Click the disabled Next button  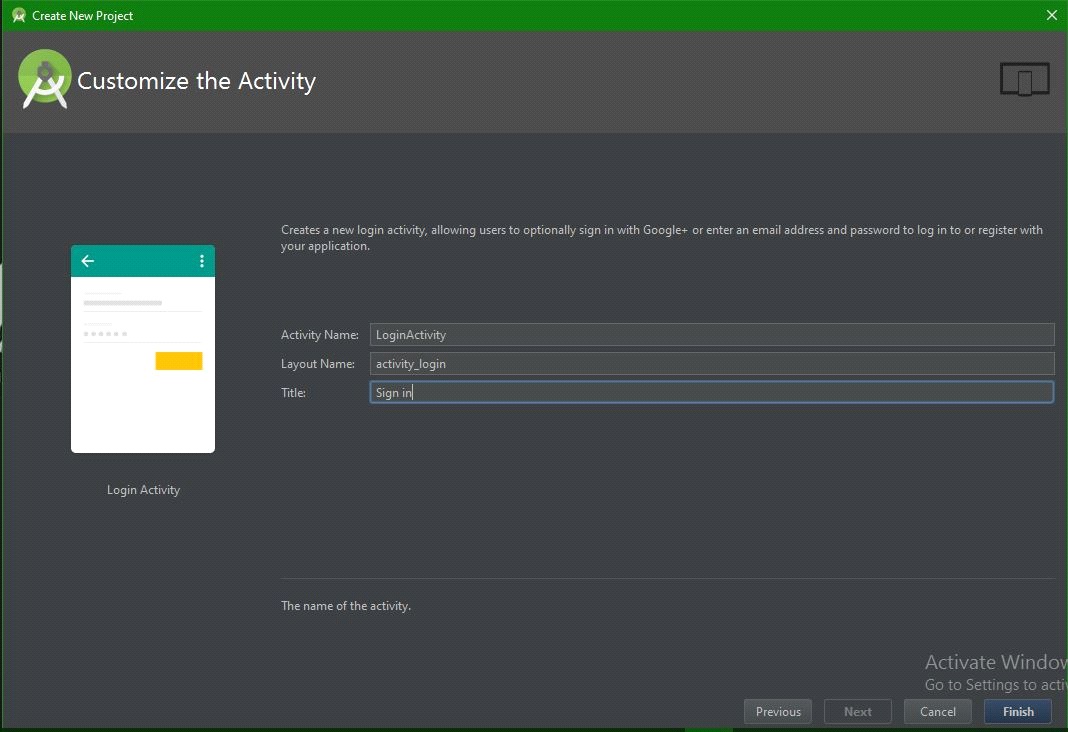pos(858,712)
